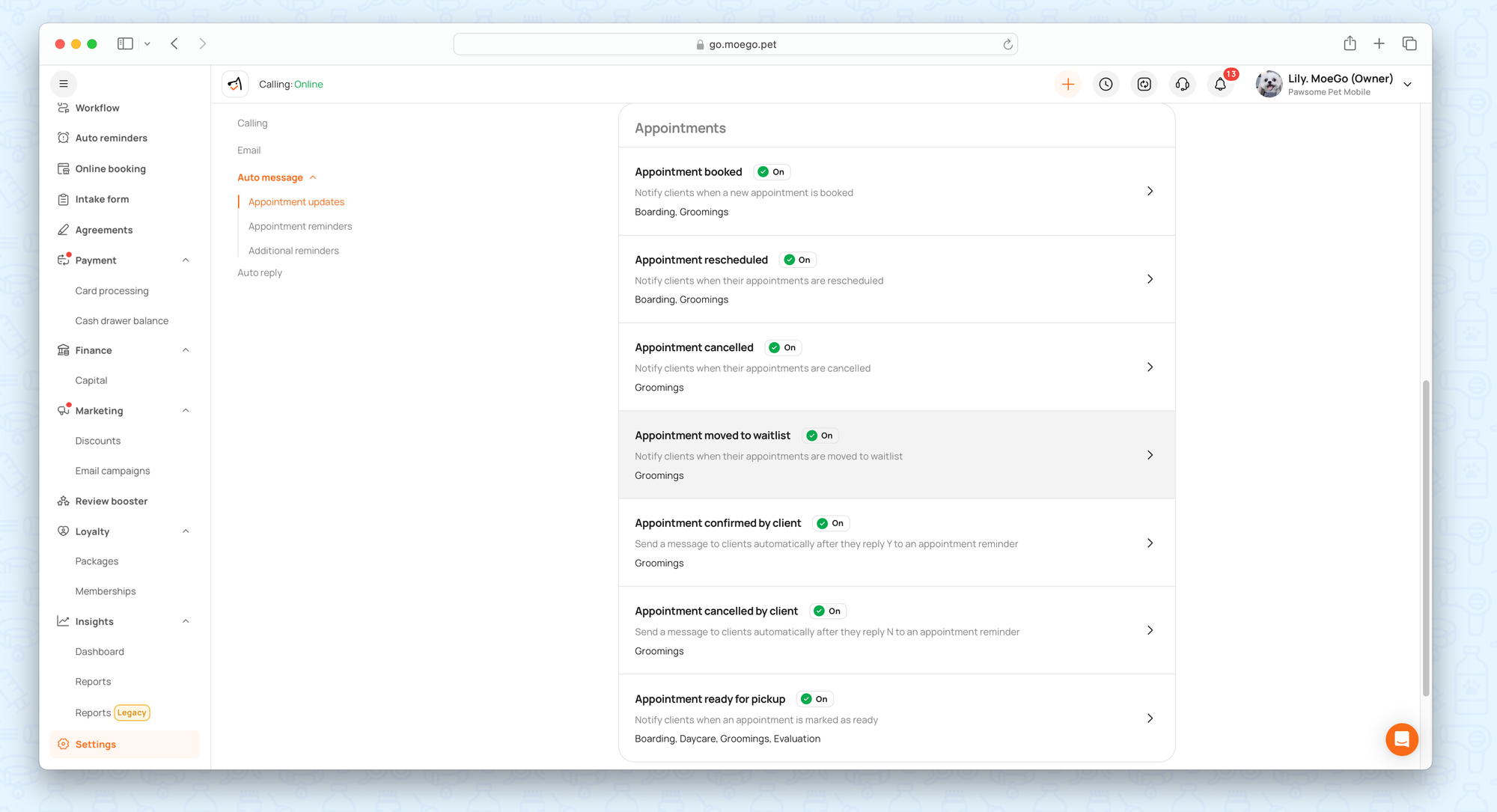The width and height of the screenshot is (1497, 812).
Task: Open Lily MoeGo account dropdown arrow
Action: pyautogui.click(x=1408, y=85)
